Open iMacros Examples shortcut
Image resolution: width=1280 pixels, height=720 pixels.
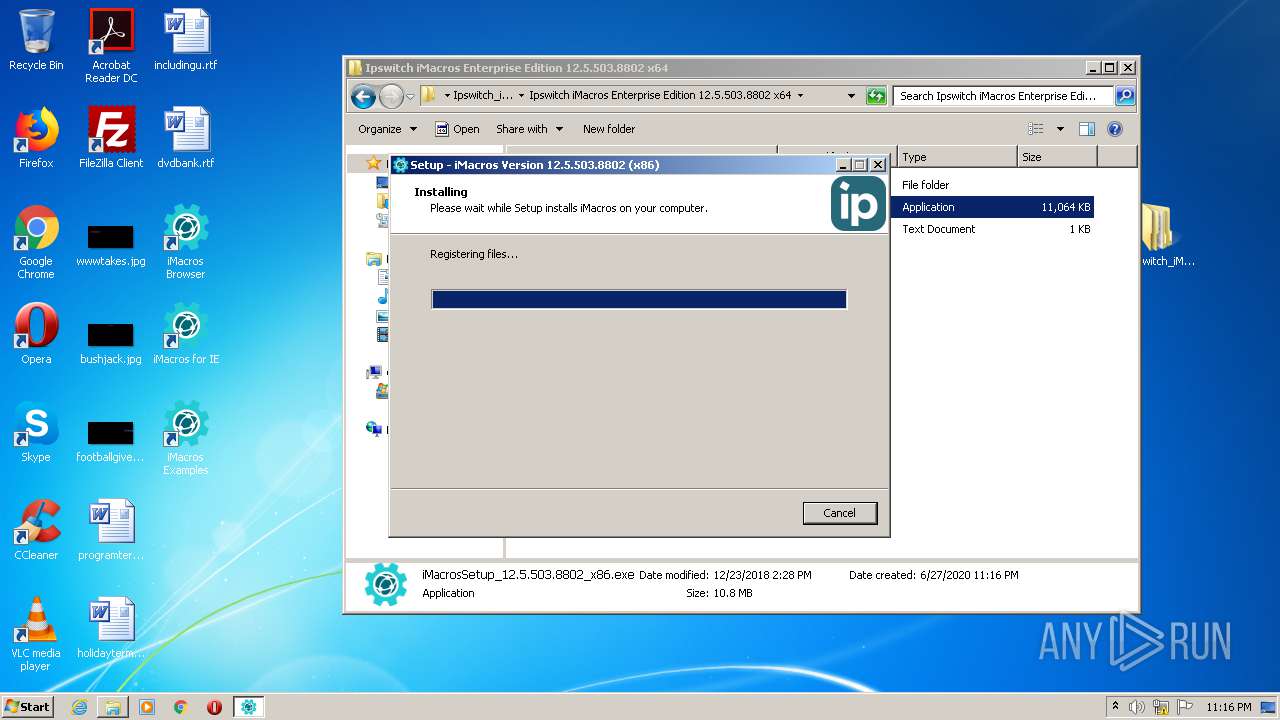click(186, 438)
